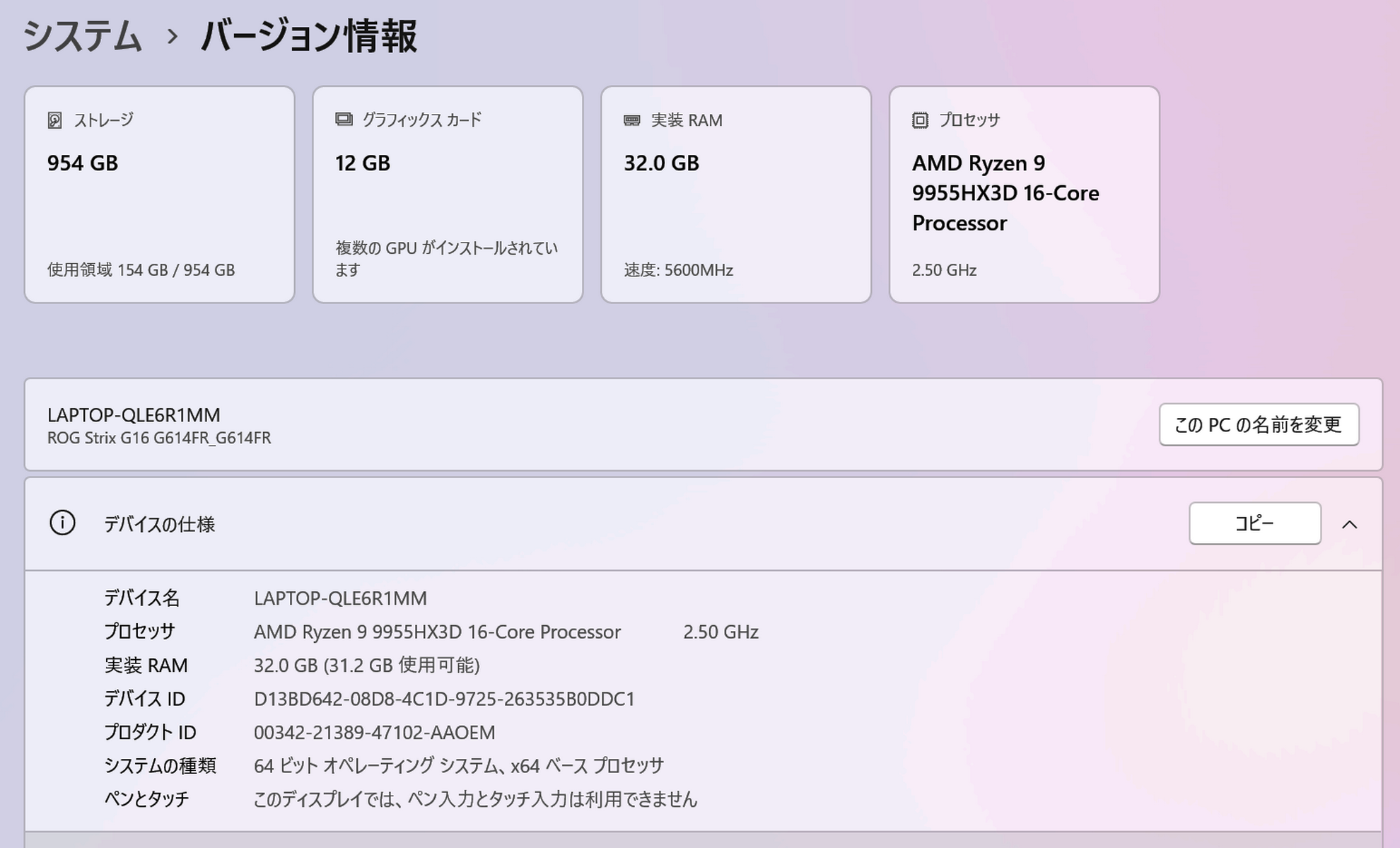Click the この PC の名前を変更 button
Screen dimensions: 1400x848
1259,424
